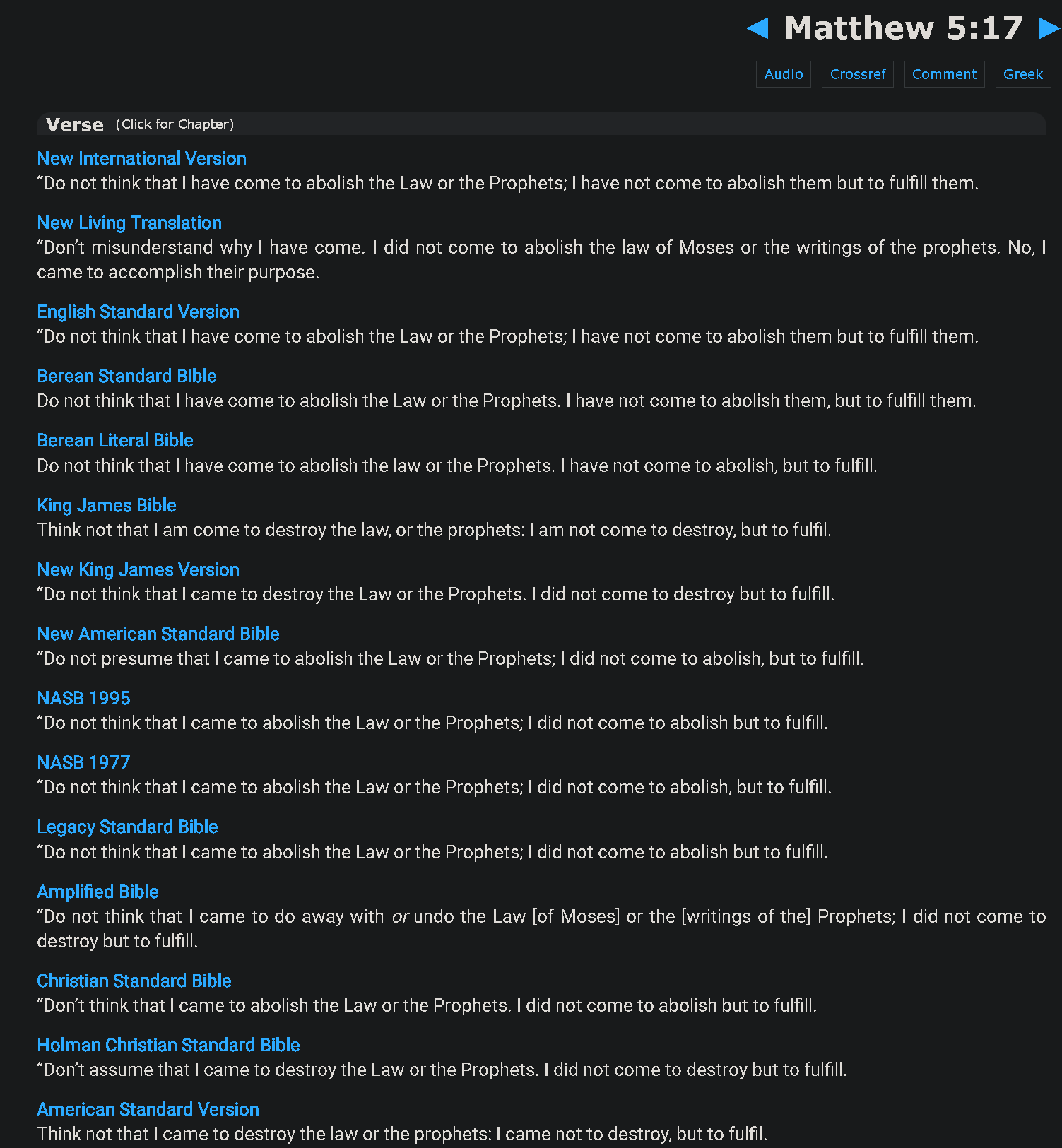This screenshot has height=1148, width=1062.
Task: Open New King James Version link
Action: coord(138,569)
